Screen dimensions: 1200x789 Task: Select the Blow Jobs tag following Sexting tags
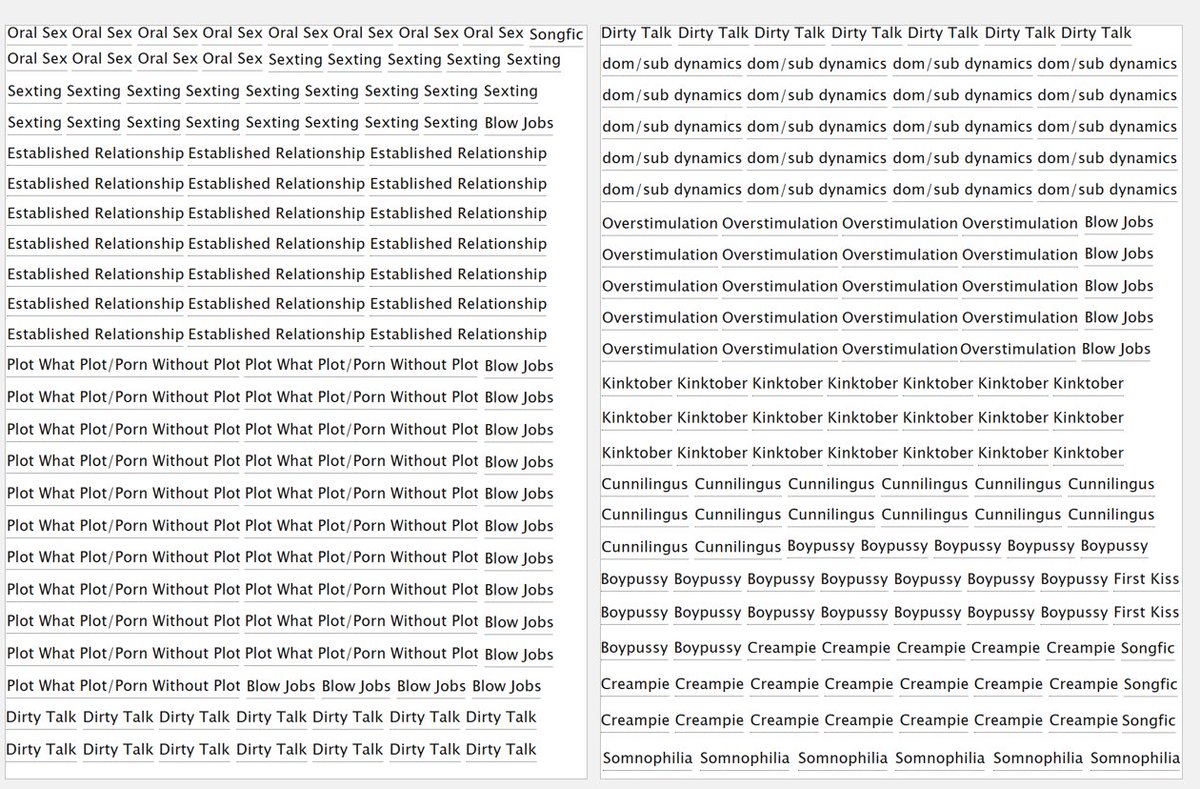coord(519,123)
